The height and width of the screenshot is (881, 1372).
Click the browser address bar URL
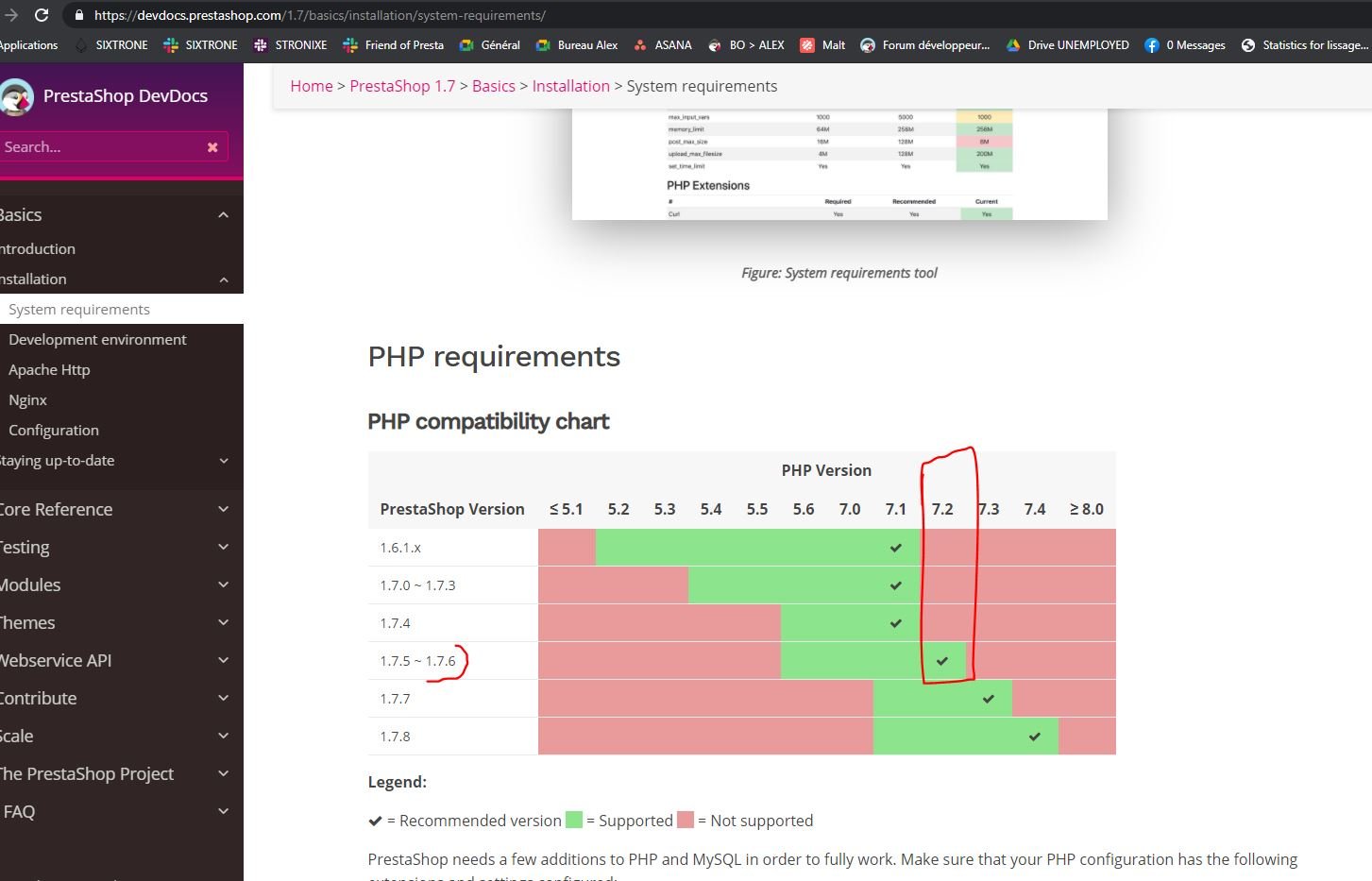(x=319, y=15)
